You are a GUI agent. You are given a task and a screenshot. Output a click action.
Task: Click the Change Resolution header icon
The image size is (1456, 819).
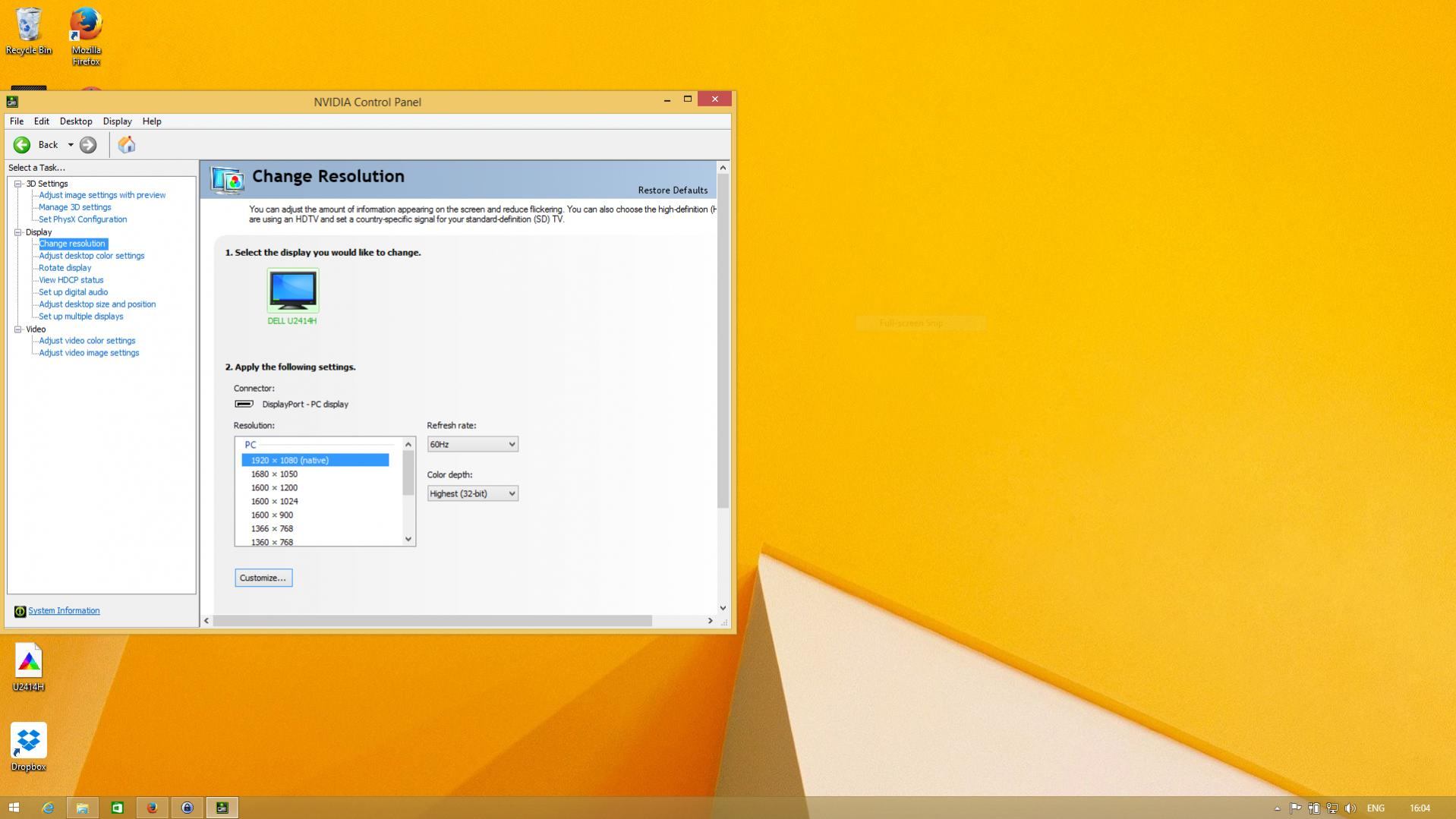click(x=227, y=180)
